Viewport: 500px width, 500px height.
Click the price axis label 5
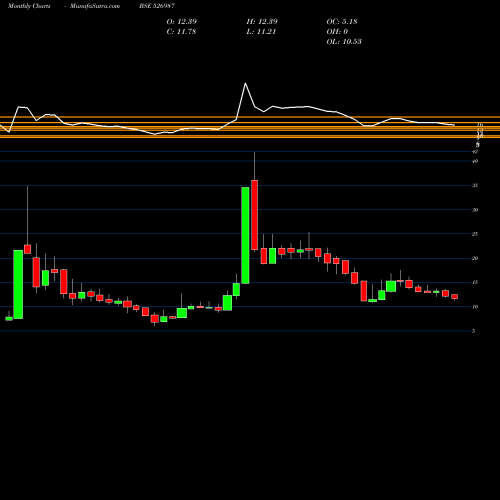(474, 331)
